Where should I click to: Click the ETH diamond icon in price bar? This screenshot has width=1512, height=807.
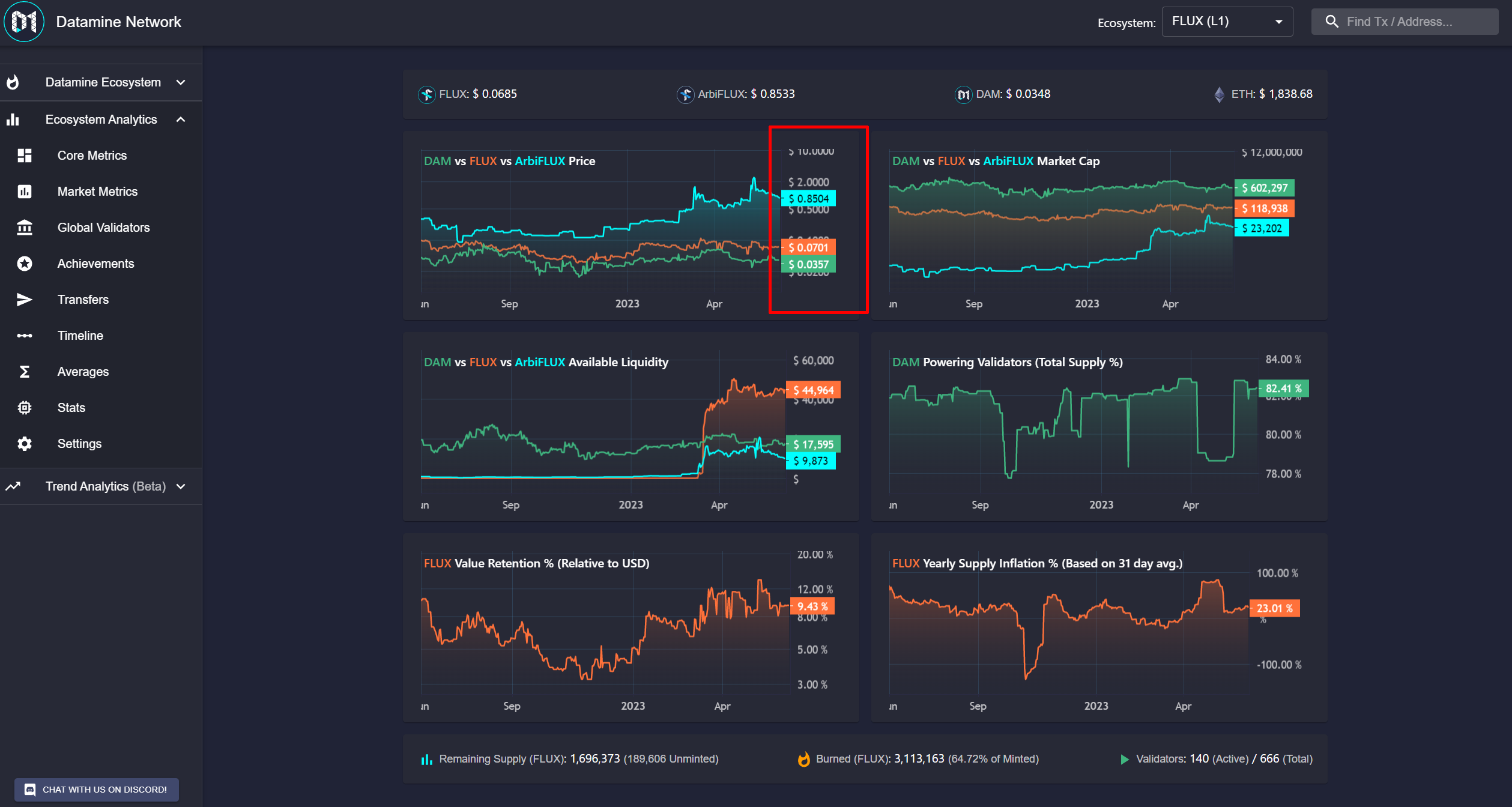[1219, 94]
